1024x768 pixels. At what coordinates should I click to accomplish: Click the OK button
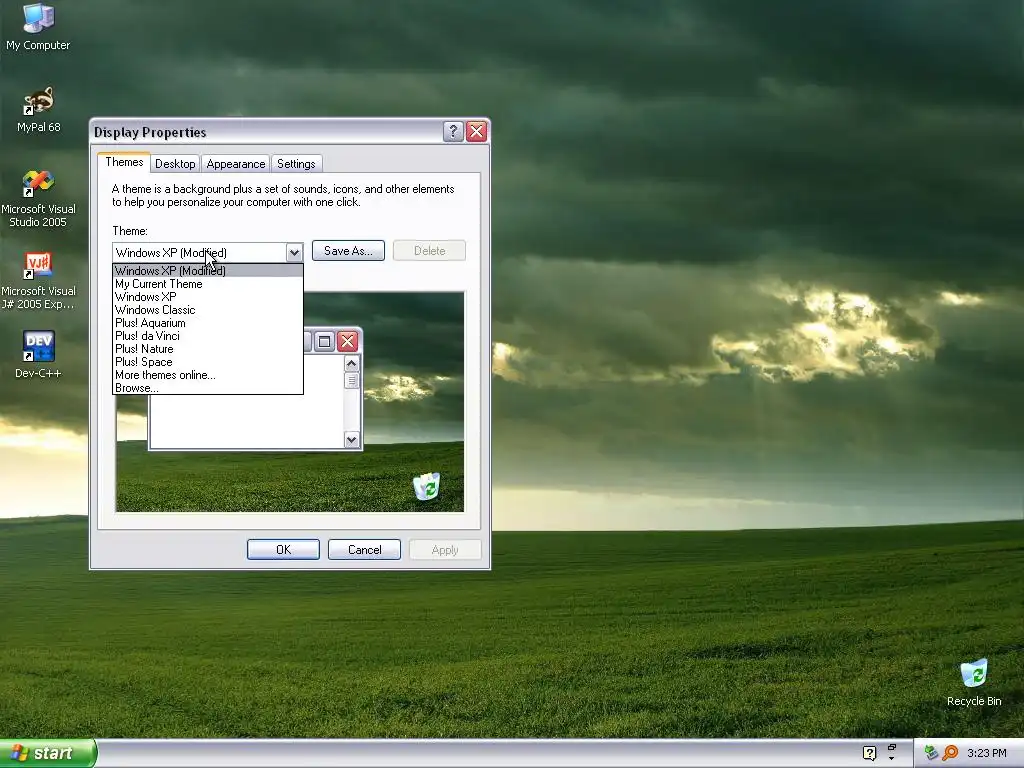pos(283,550)
